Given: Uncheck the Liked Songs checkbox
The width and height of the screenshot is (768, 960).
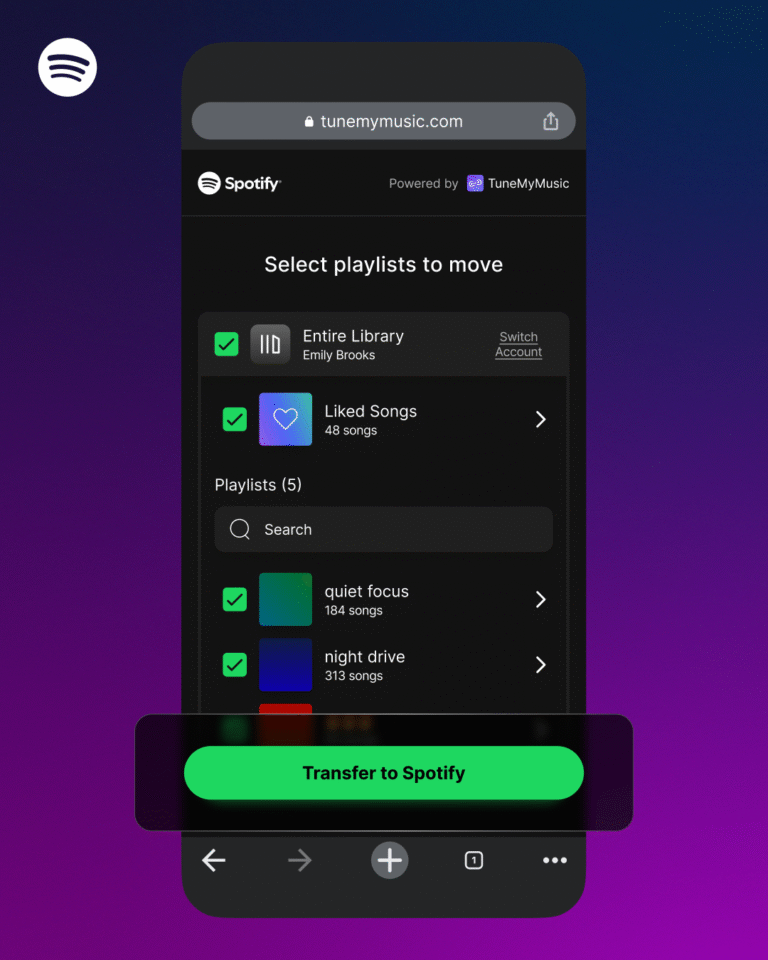Looking at the screenshot, I should click(234, 419).
